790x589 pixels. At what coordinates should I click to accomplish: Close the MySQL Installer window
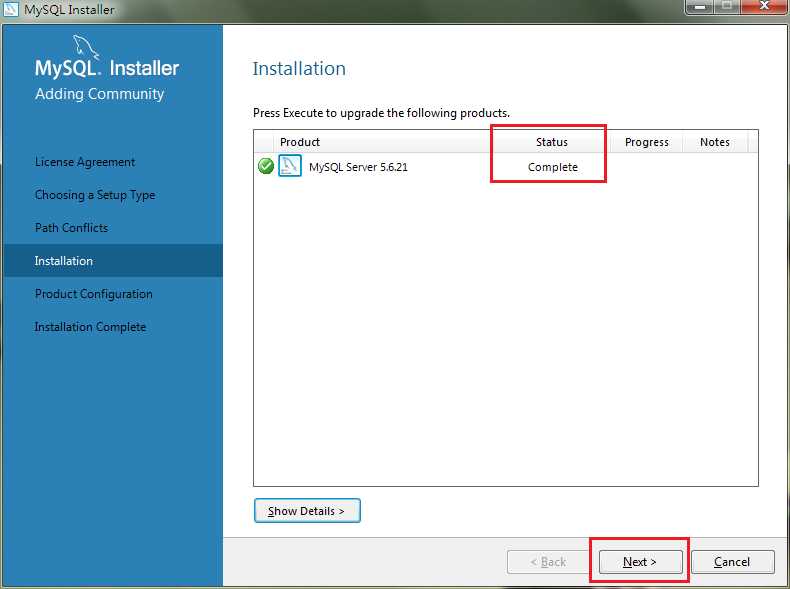(x=765, y=6)
